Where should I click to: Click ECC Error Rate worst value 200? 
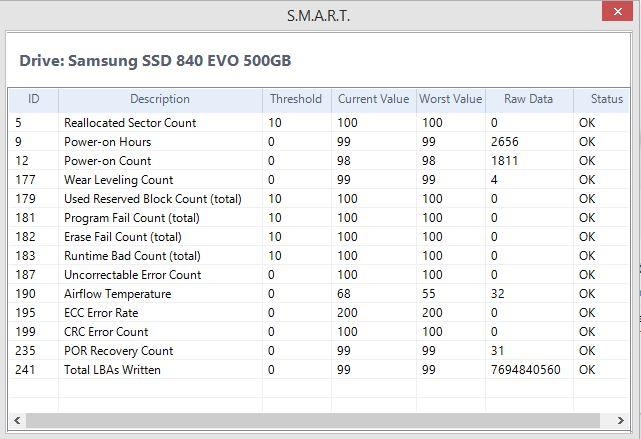coord(432,313)
